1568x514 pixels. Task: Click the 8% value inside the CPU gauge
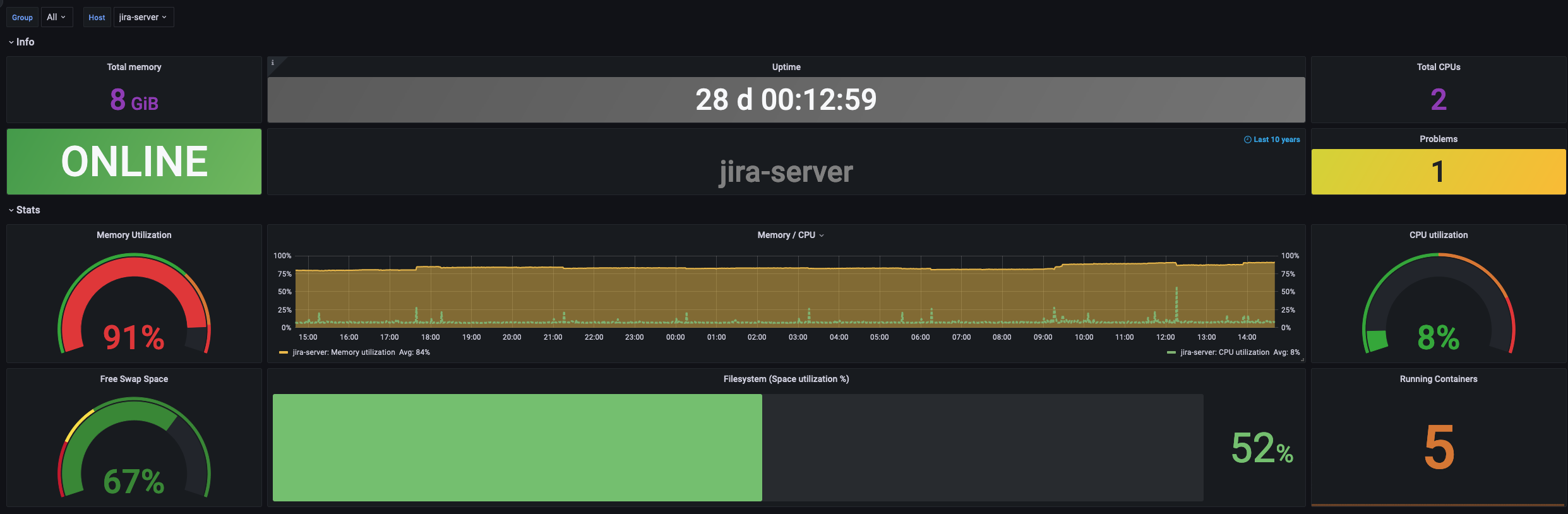pyautogui.click(x=1439, y=337)
